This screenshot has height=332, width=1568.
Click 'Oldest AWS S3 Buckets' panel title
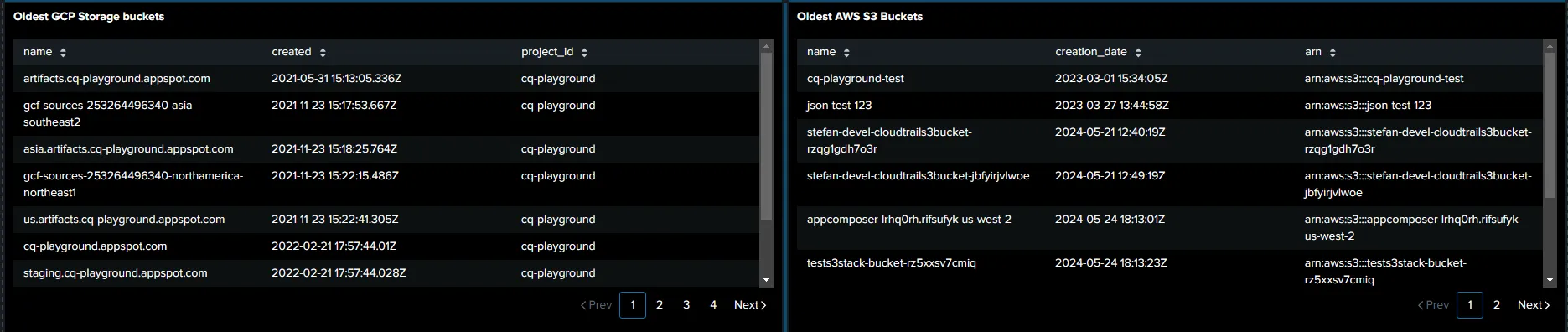coord(860,16)
